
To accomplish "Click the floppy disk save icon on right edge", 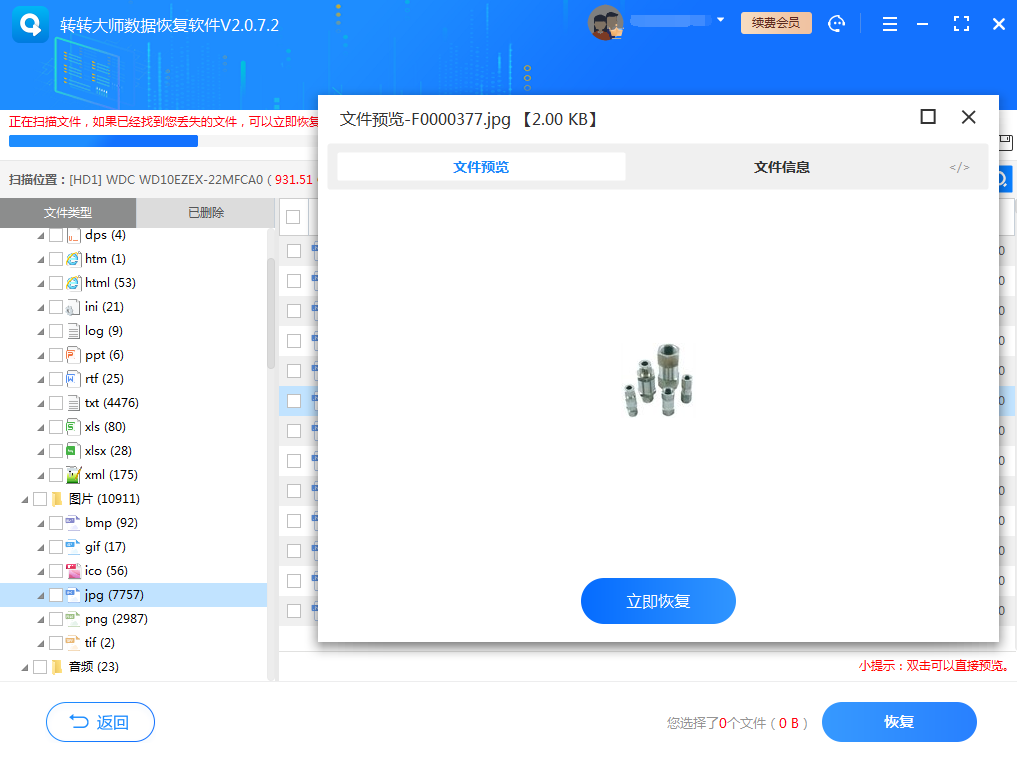I will [1004, 142].
